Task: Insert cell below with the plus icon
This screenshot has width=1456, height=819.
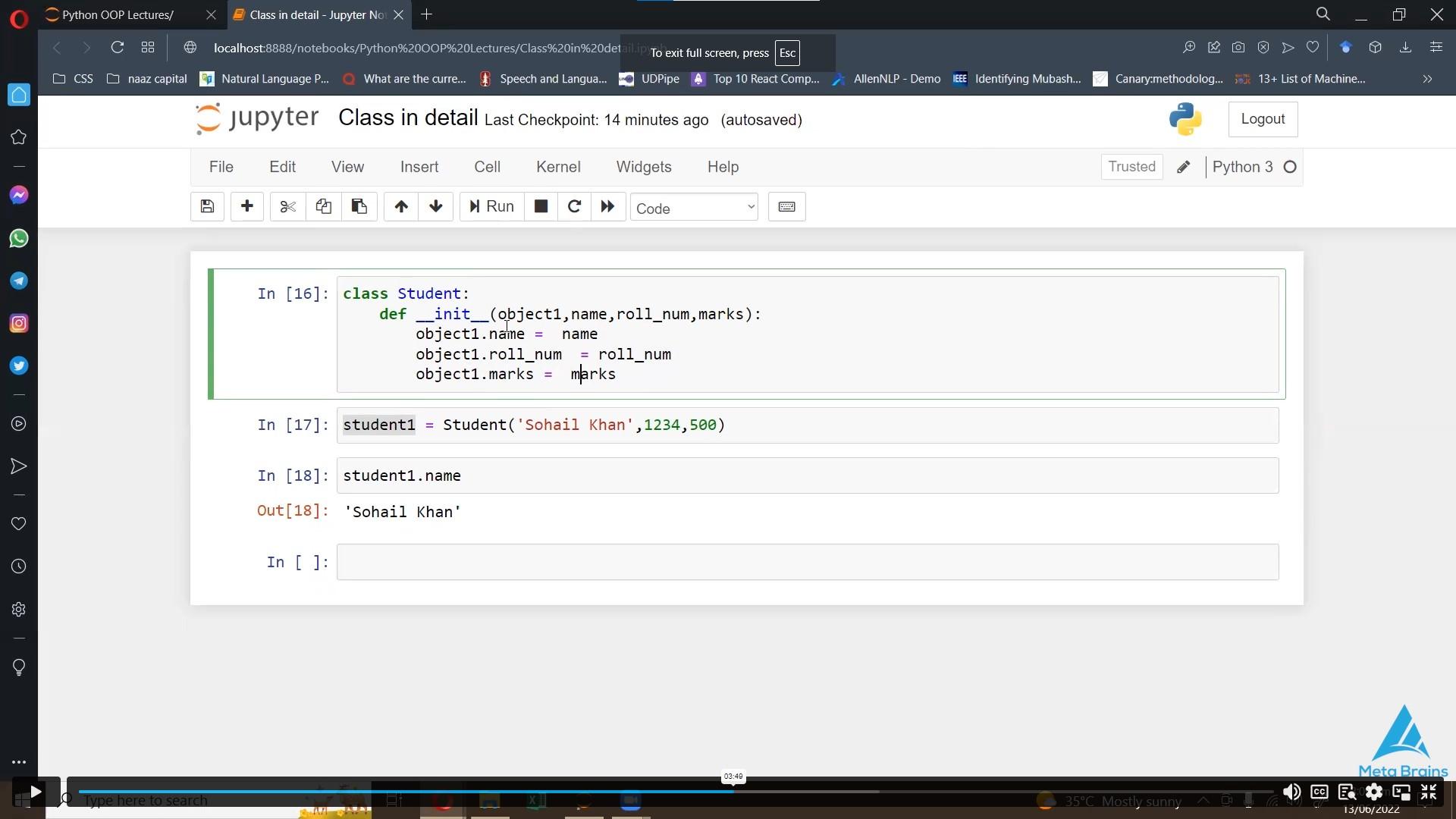Action: (246, 206)
